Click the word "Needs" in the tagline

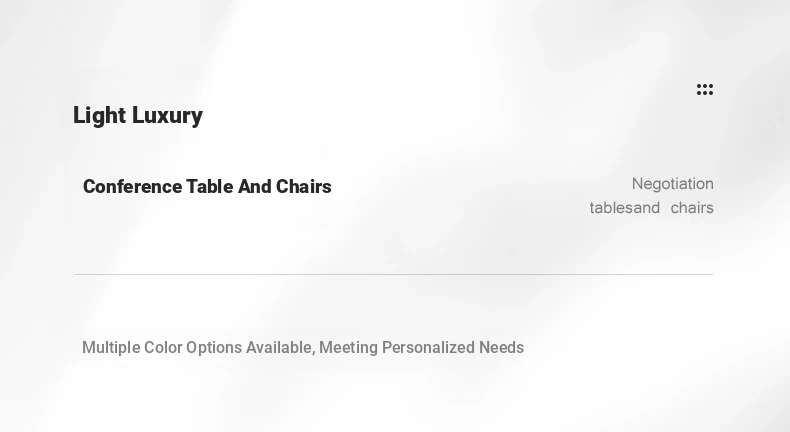[x=501, y=348]
